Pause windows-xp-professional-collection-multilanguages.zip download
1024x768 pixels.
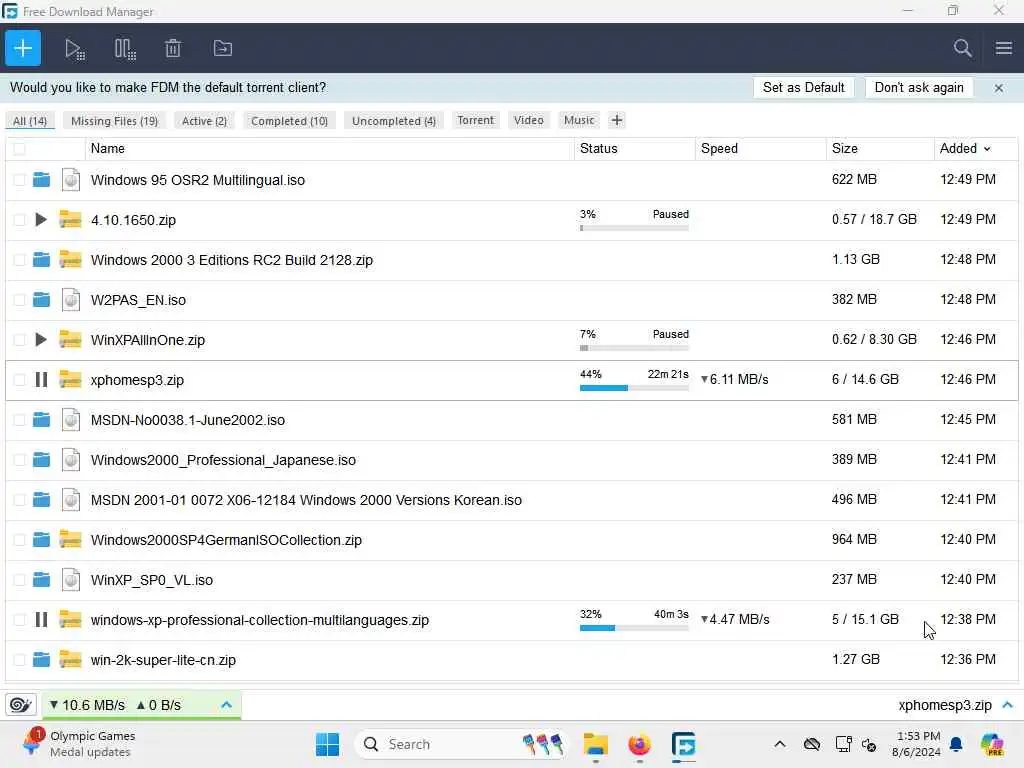coord(41,619)
